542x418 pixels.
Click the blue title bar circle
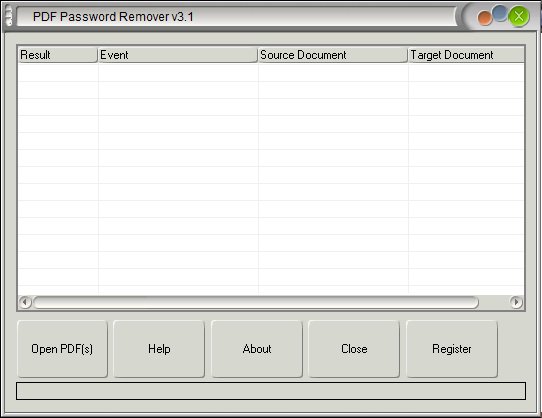tap(500, 13)
